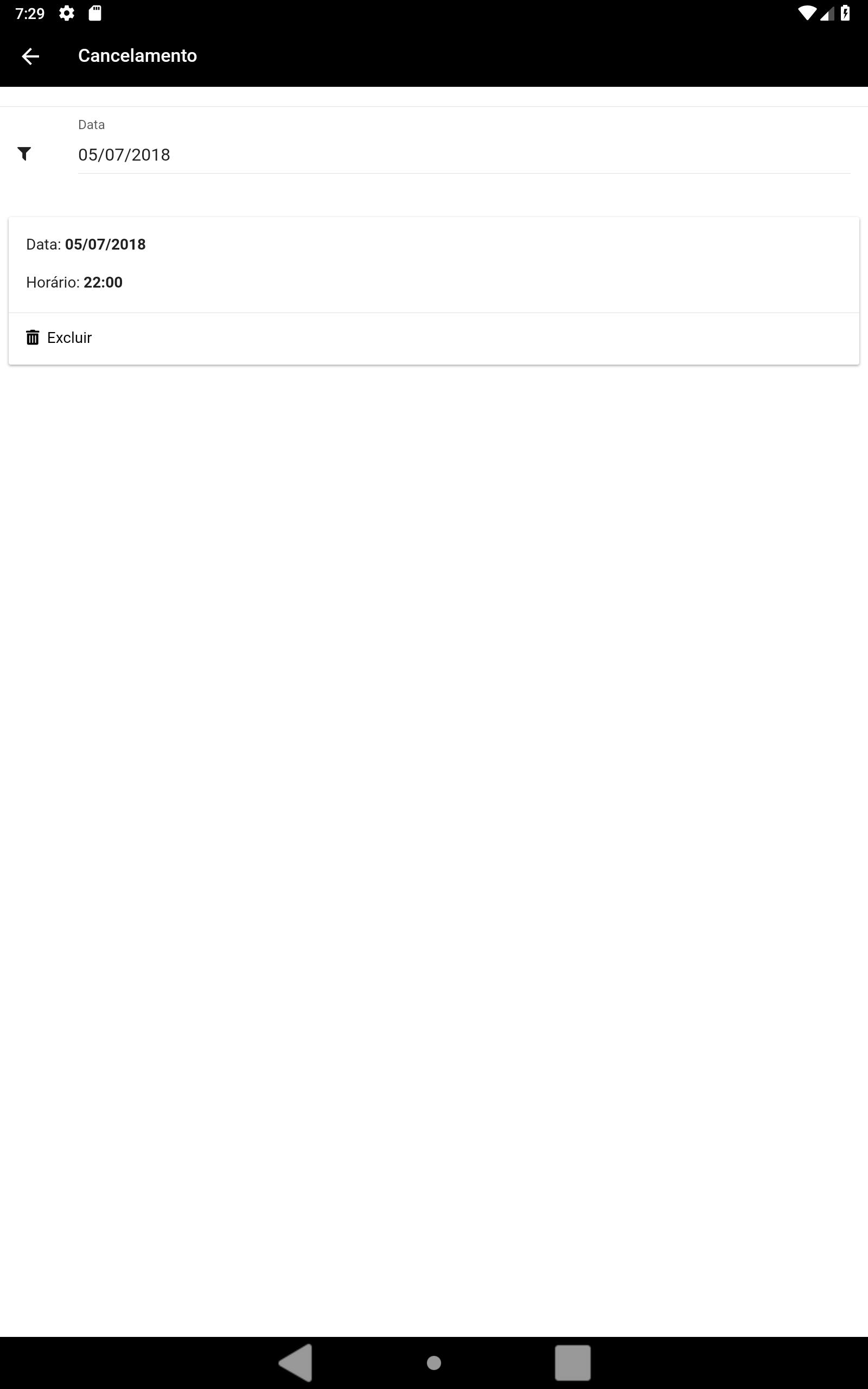This screenshot has width=868, height=1389.
Task: Tap the Android home circle button
Action: coord(434,1362)
